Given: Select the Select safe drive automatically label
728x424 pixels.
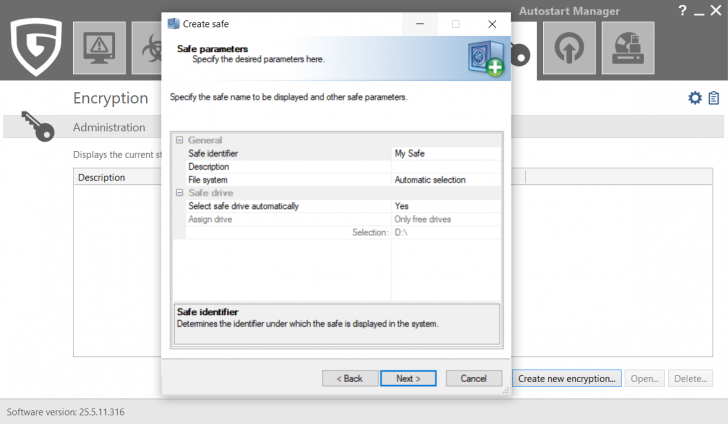Looking at the screenshot, I should pos(243,206).
